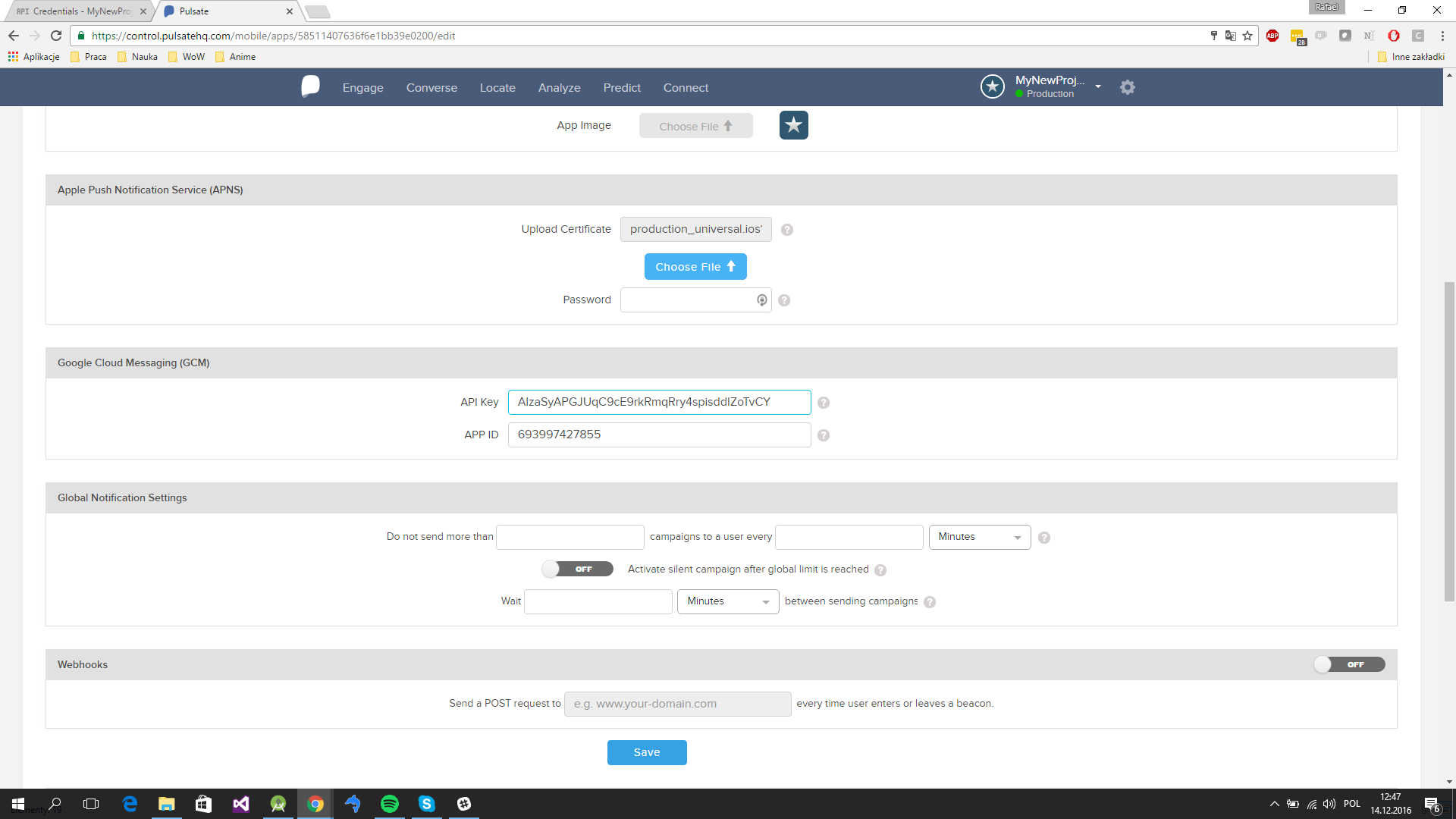Click Do not send more than field

point(570,537)
